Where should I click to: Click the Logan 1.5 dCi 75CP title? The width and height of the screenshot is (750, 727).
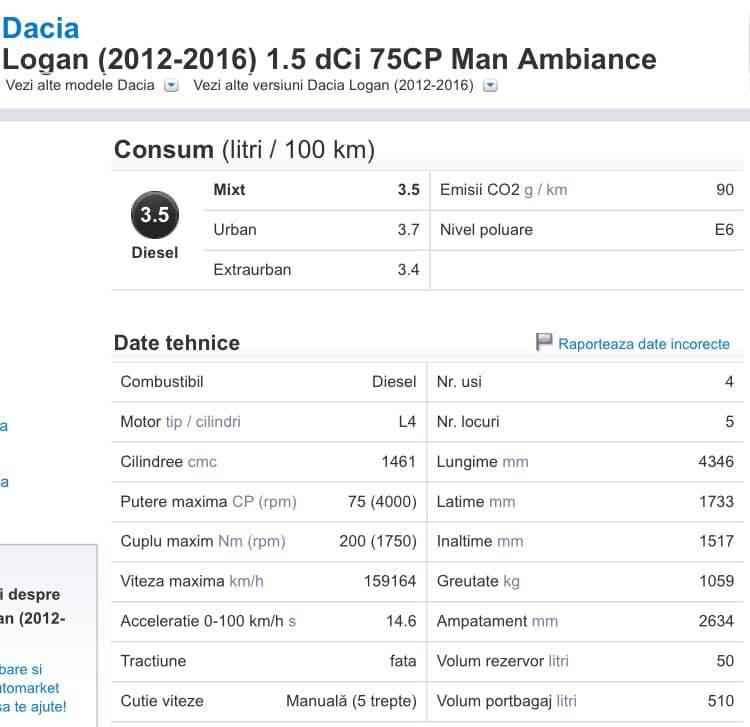pyautogui.click(x=330, y=59)
